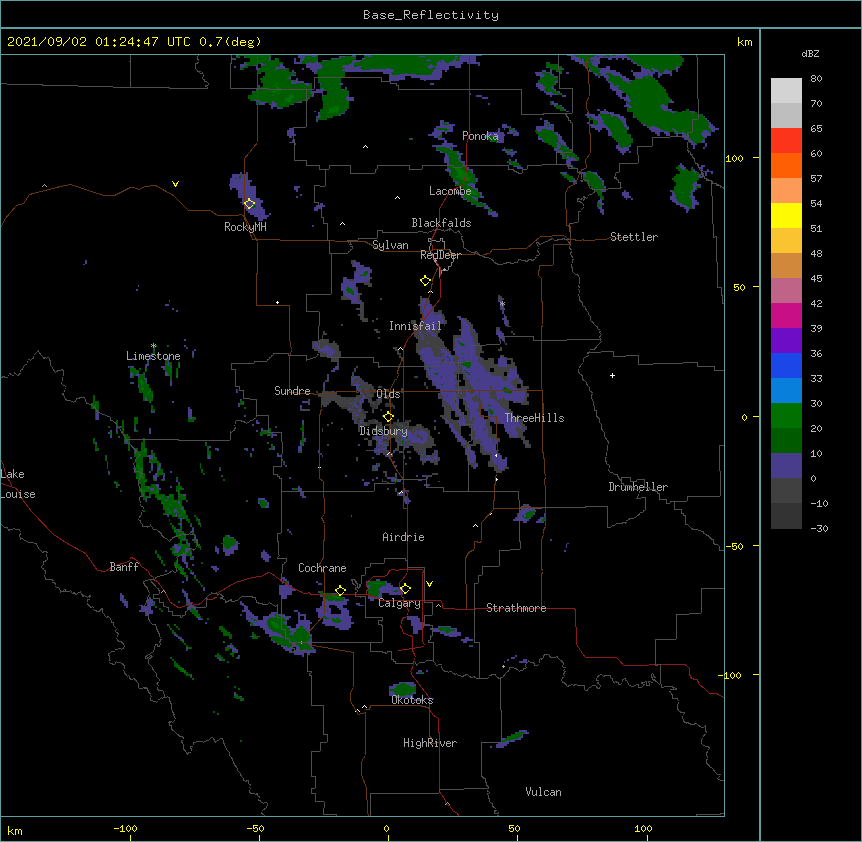This screenshot has height=842, width=862.
Task: Click the yellow v marker east of Calgary
Action: (x=429, y=584)
